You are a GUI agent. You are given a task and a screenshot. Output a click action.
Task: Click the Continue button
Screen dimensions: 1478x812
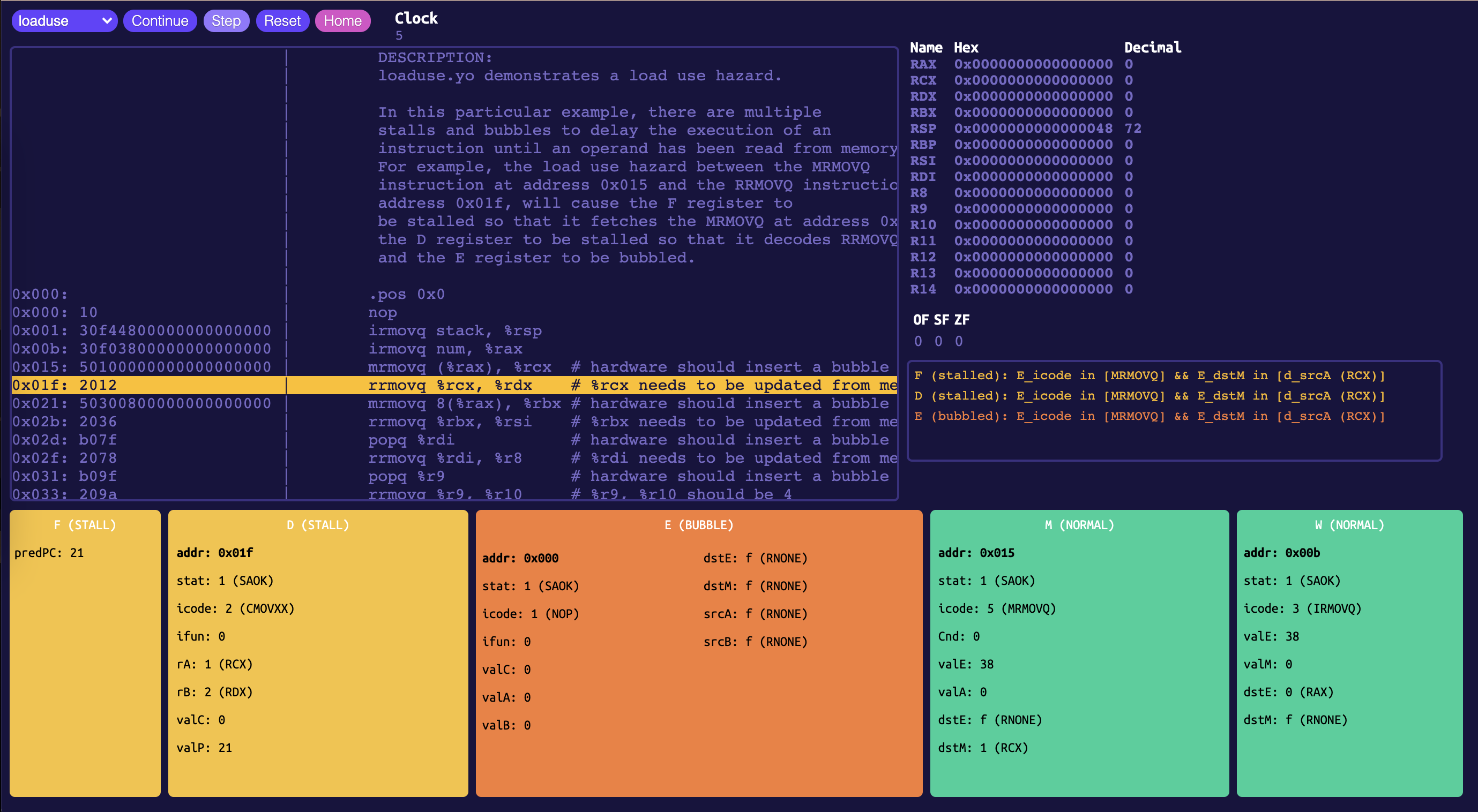pyautogui.click(x=160, y=21)
